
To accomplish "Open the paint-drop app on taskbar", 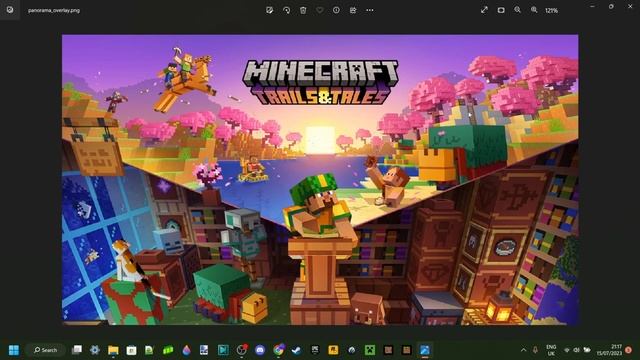I will coord(186,350).
